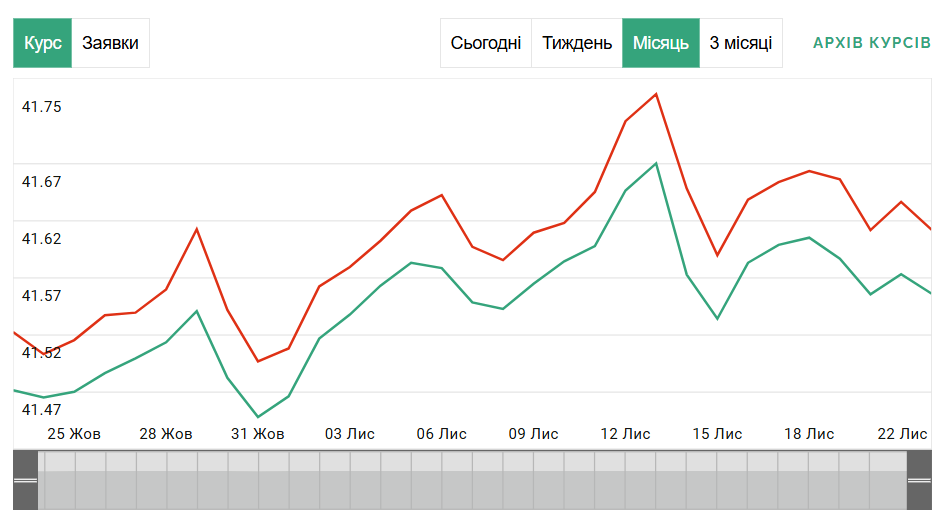Viewport: 945px width, 522px height.
Task: Click the 18 Лис date label
Action: tap(809, 434)
